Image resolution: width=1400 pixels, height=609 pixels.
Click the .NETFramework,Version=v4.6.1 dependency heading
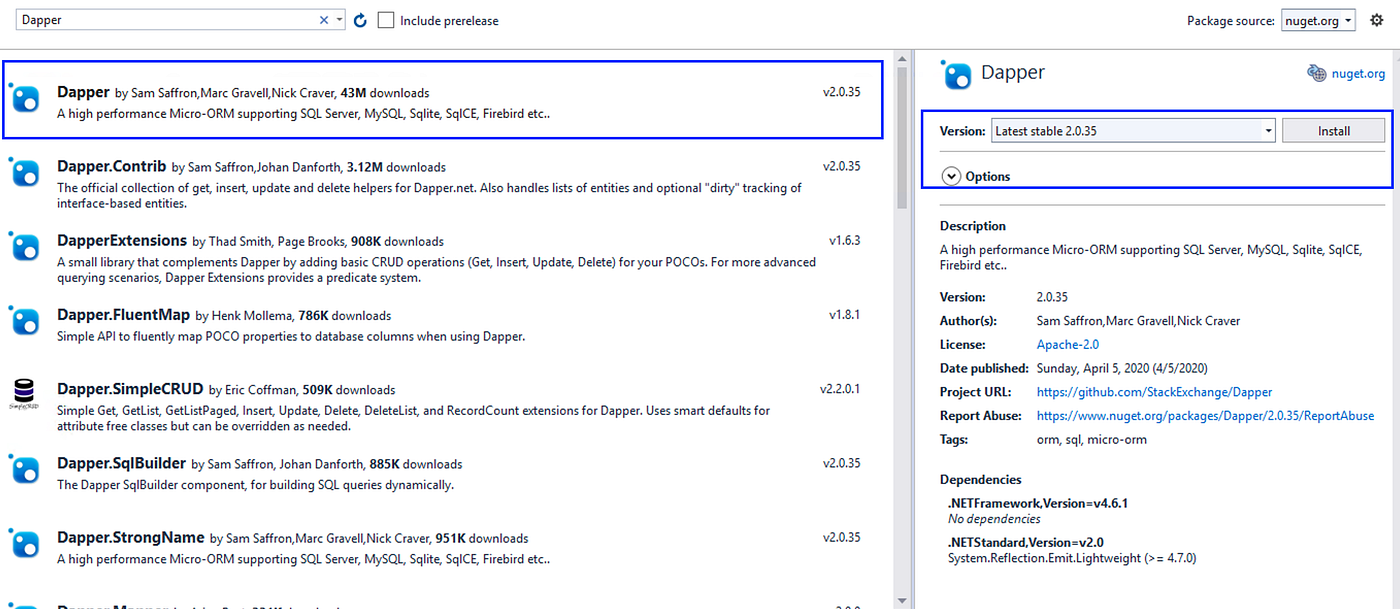(1038, 503)
